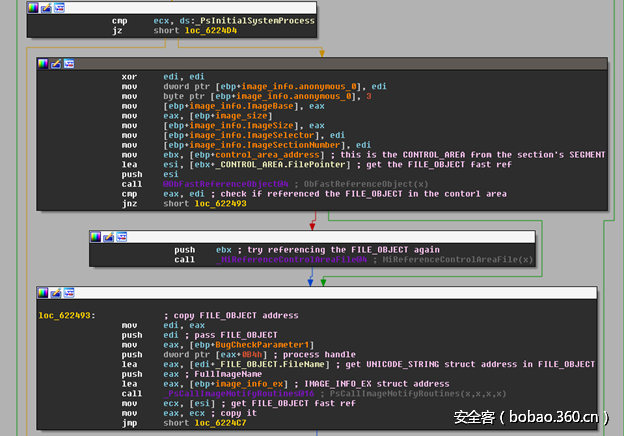Screen dimensions: 624x436
Task: Click the pencil icon on the push ebx block
Action: point(108,236)
